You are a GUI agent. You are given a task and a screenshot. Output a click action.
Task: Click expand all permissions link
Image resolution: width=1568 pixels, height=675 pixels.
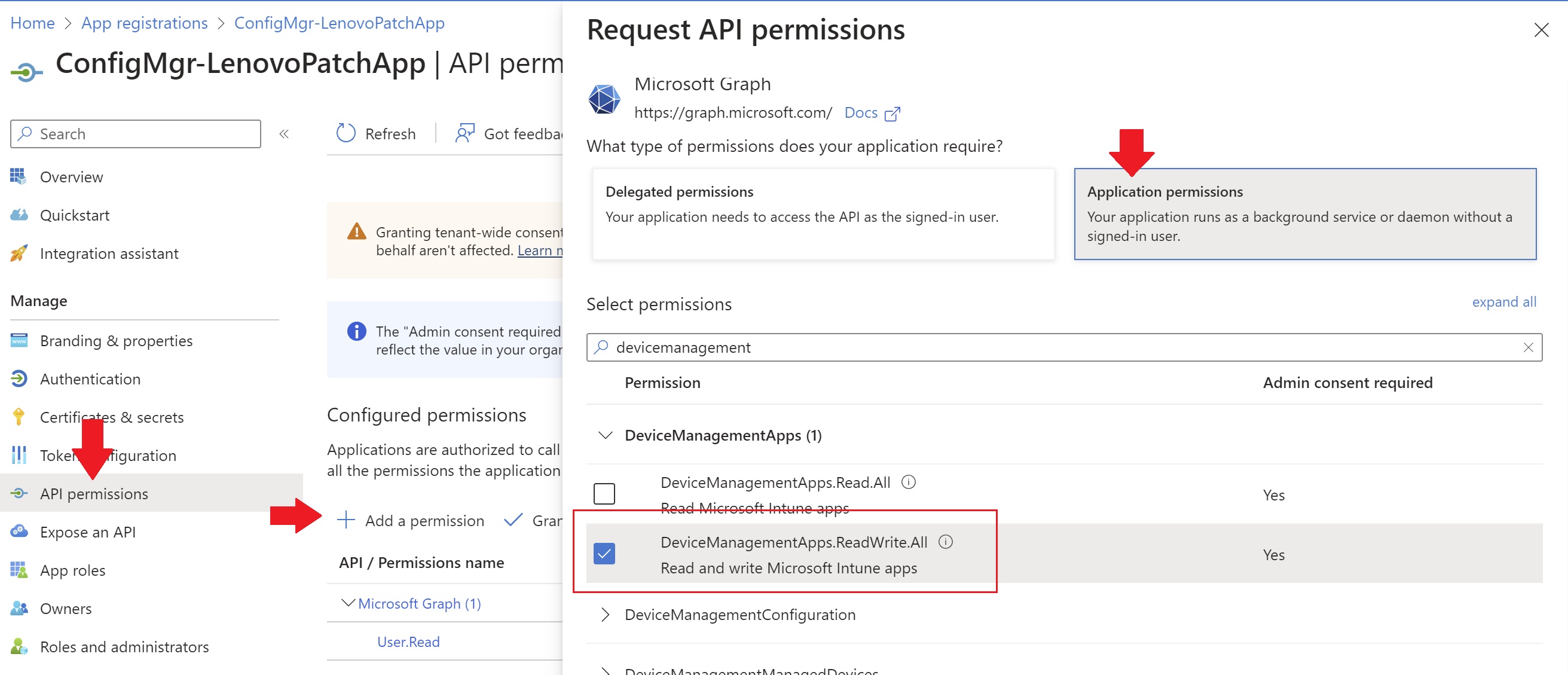click(x=1503, y=302)
